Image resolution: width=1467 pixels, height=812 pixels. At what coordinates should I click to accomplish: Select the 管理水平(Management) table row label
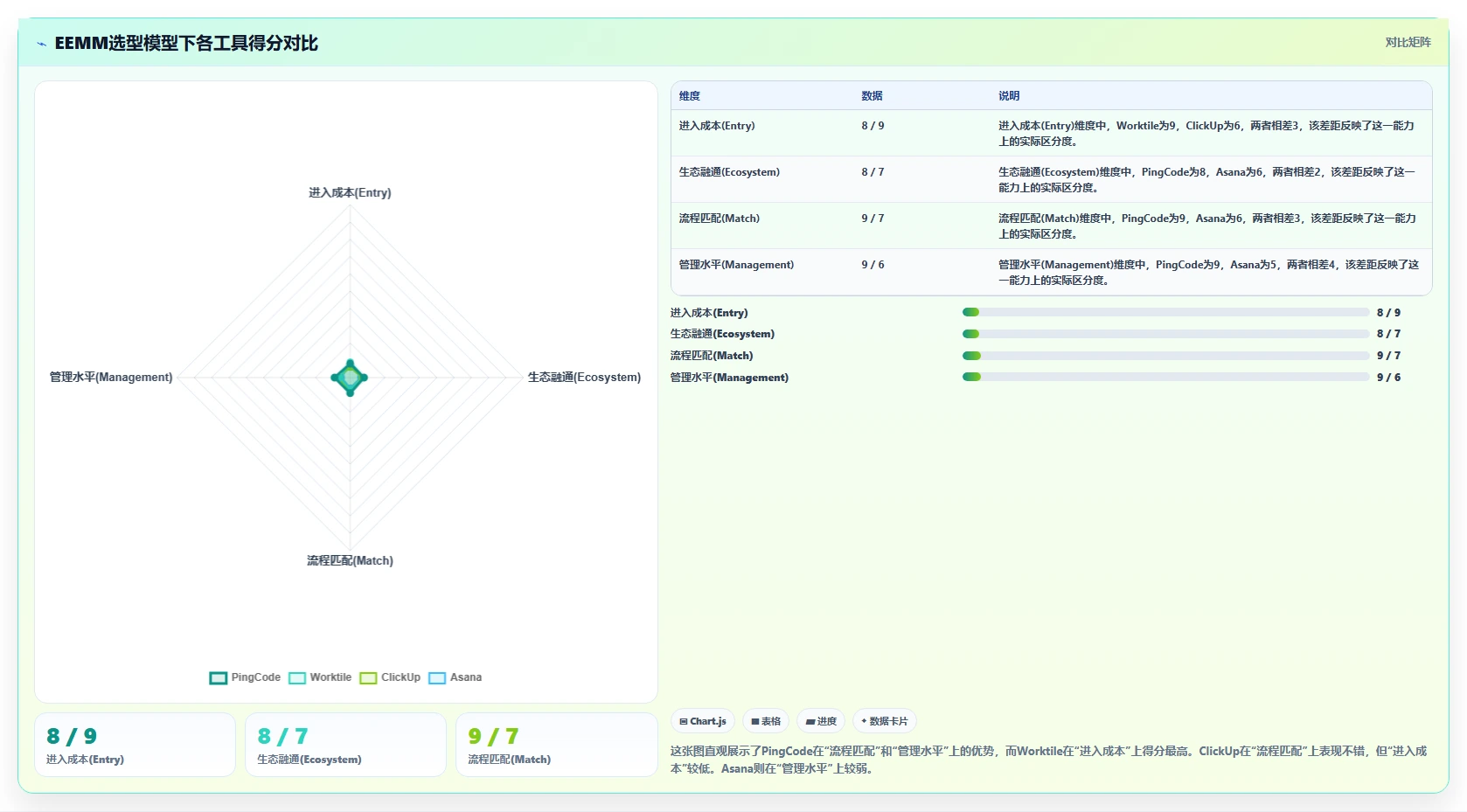[736, 265]
